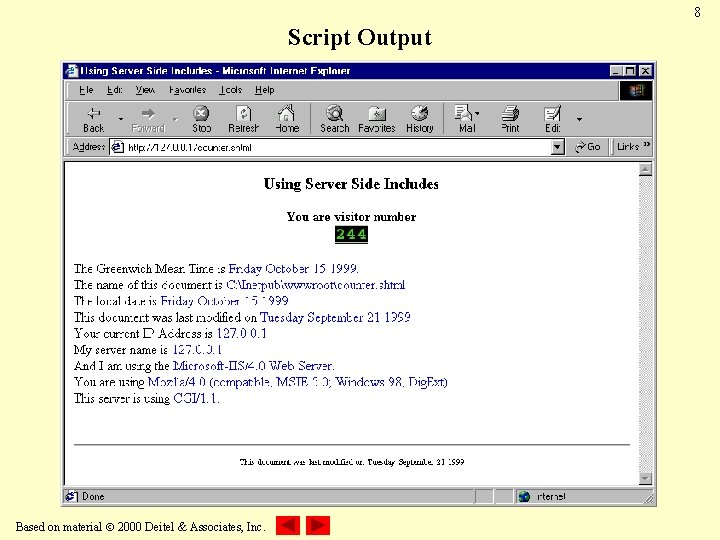720x540 pixels.
Task: Click the Windows logo throbber icon
Action: click(x=636, y=90)
